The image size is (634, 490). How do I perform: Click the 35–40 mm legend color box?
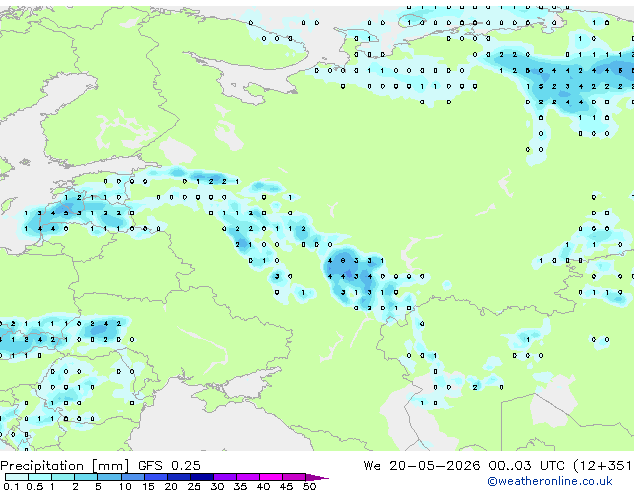[x=248, y=477]
